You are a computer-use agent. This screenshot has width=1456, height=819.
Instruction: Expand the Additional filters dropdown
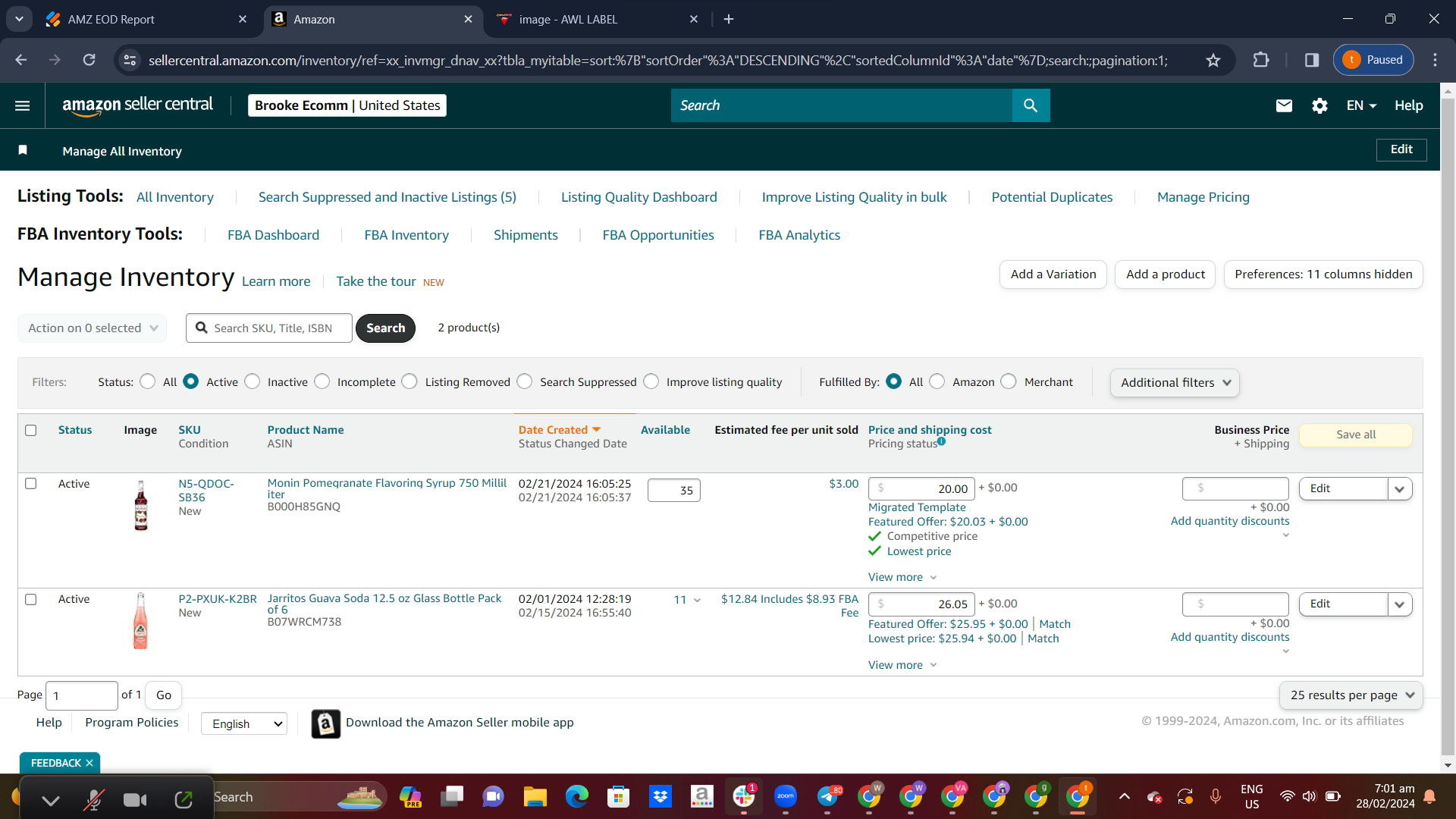1175,383
